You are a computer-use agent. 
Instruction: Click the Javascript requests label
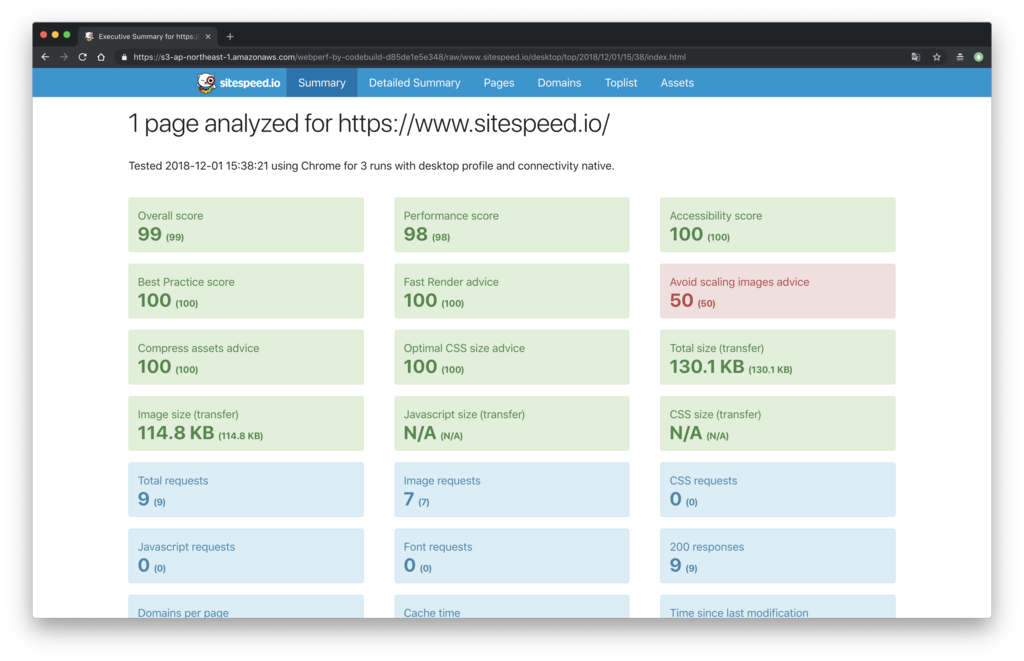coord(186,547)
